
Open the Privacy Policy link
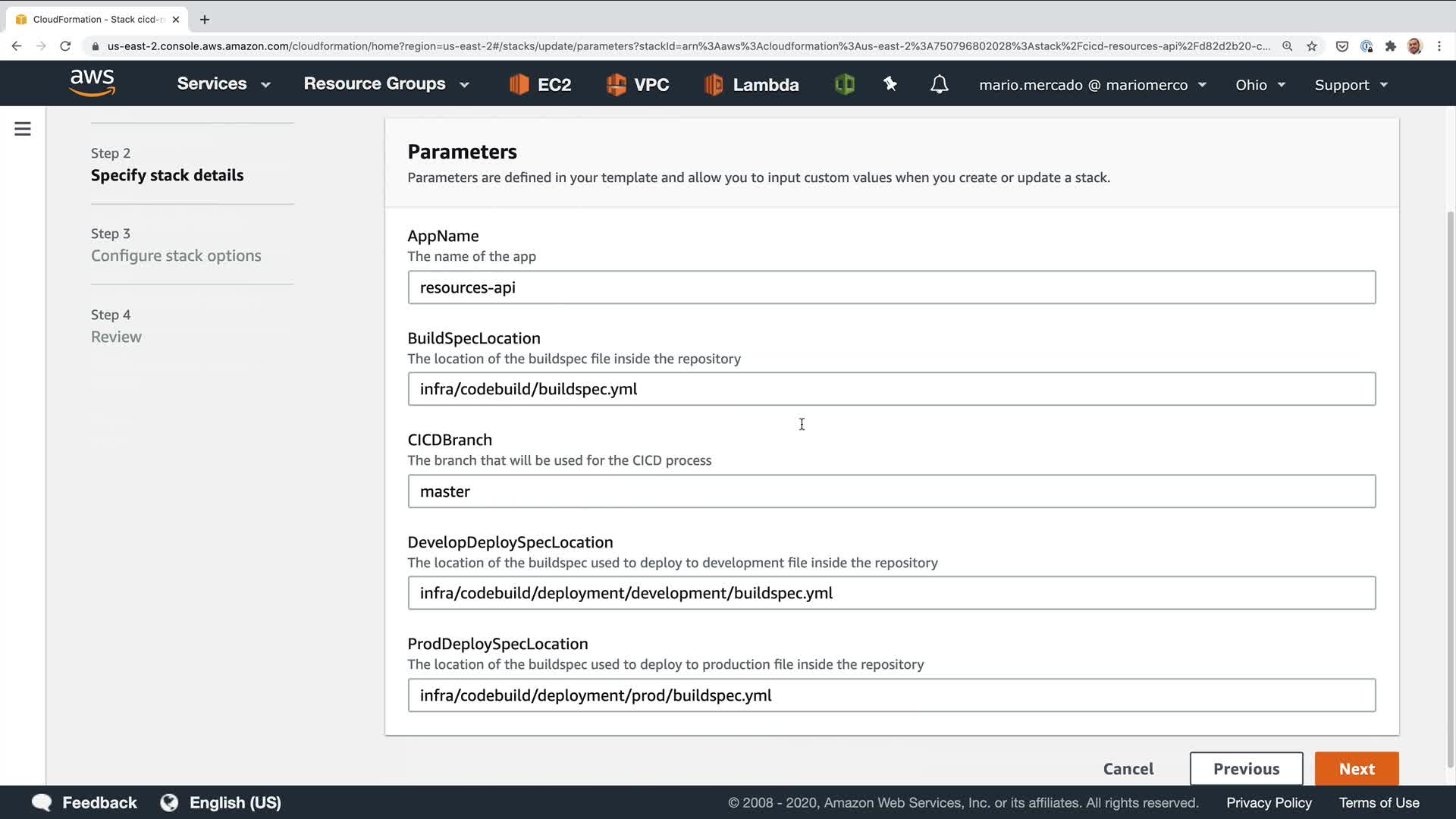(1269, 802)
